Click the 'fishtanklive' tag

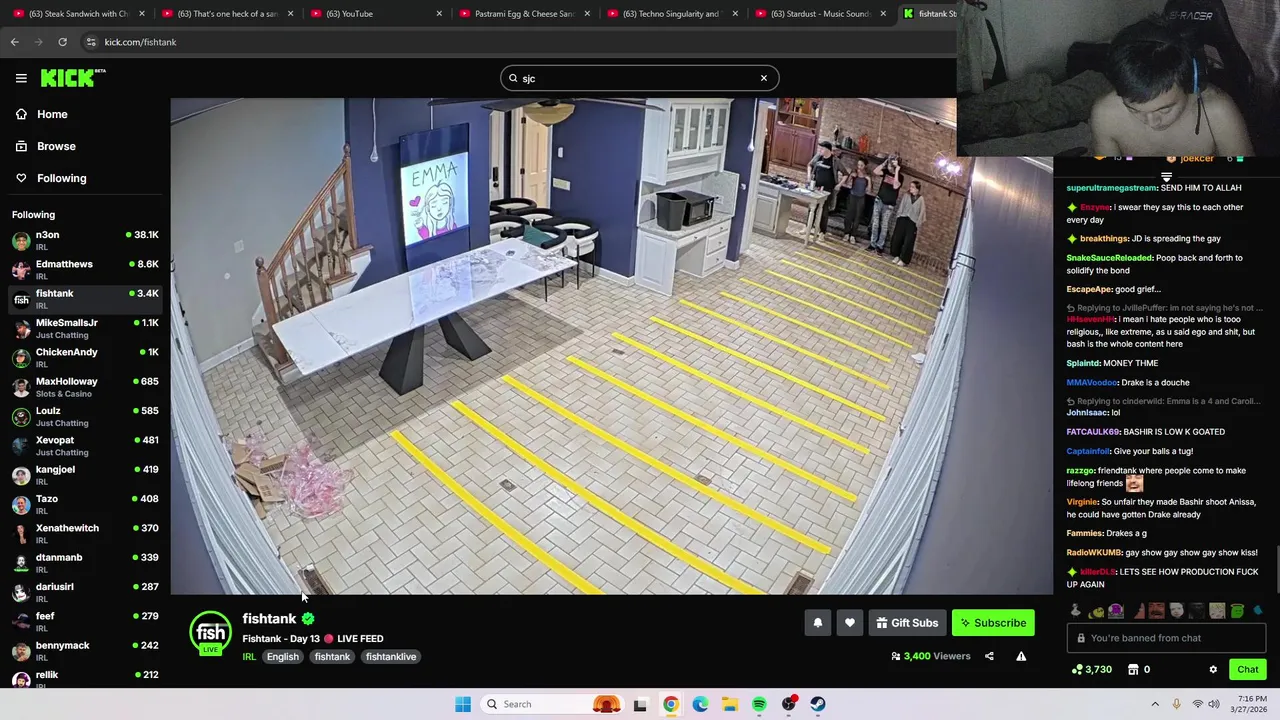coord(391,657)
